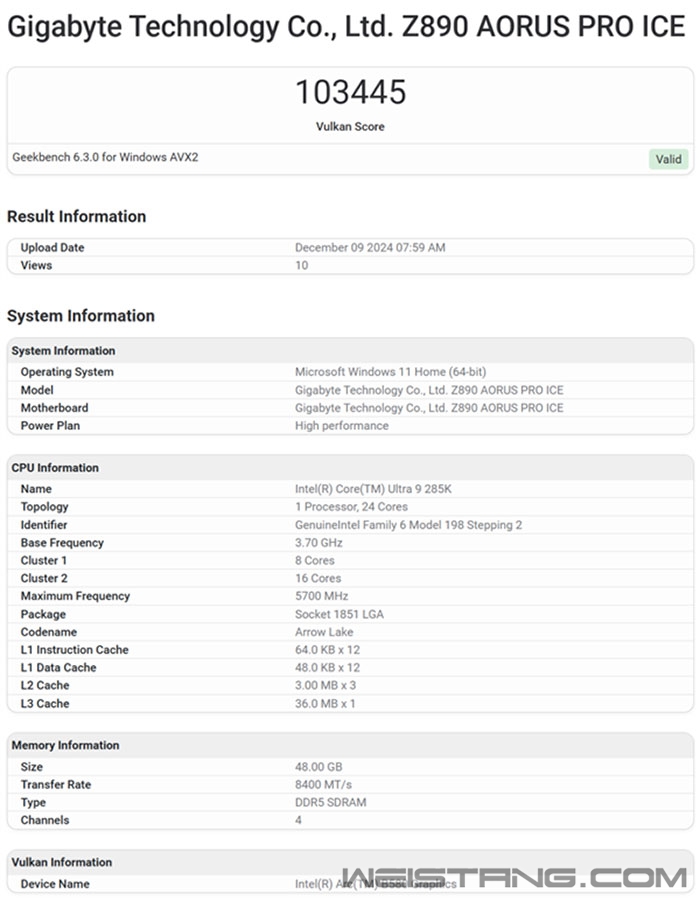Click the Maximum Frequency label

pyautogui.click(x=75, y=596)
